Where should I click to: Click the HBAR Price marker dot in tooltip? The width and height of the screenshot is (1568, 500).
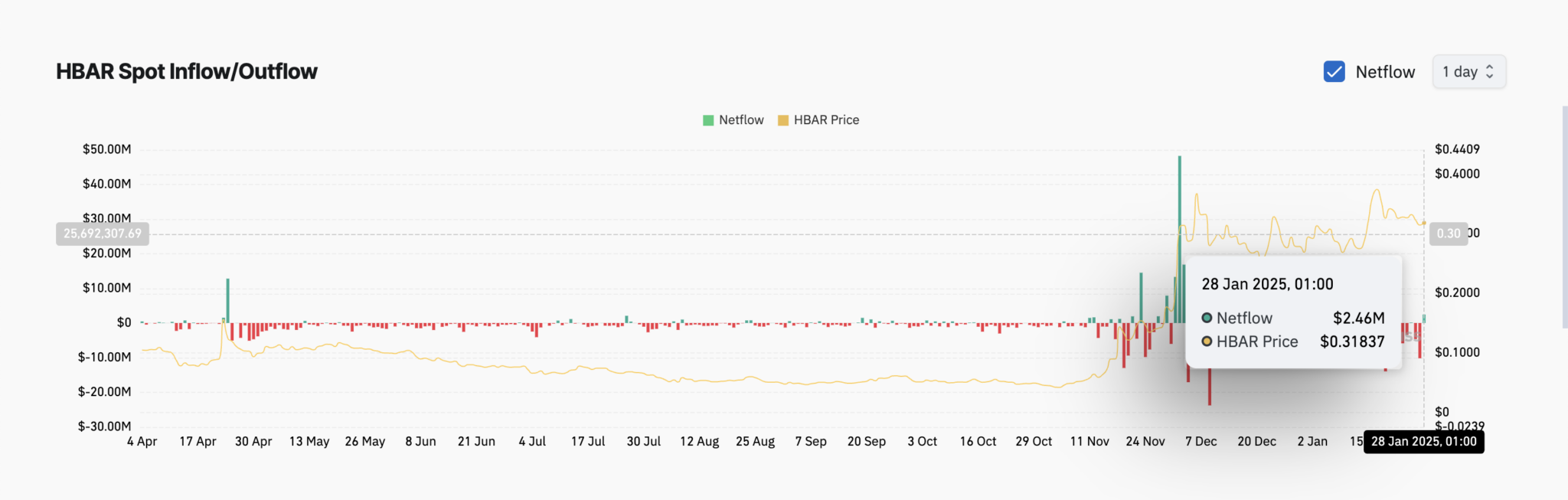click(1207, 342)
